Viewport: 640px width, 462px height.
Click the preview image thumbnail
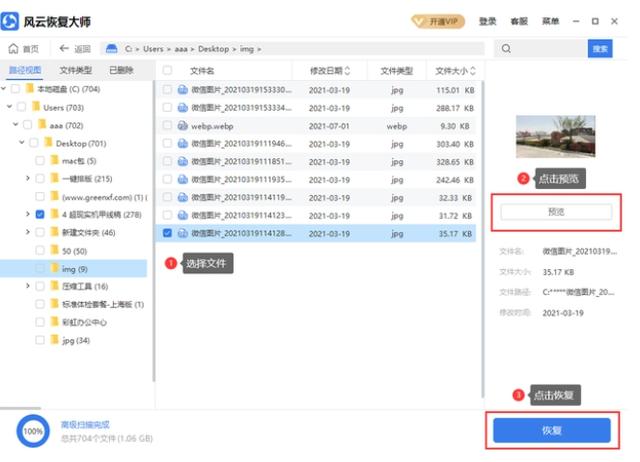click(556, 136)
